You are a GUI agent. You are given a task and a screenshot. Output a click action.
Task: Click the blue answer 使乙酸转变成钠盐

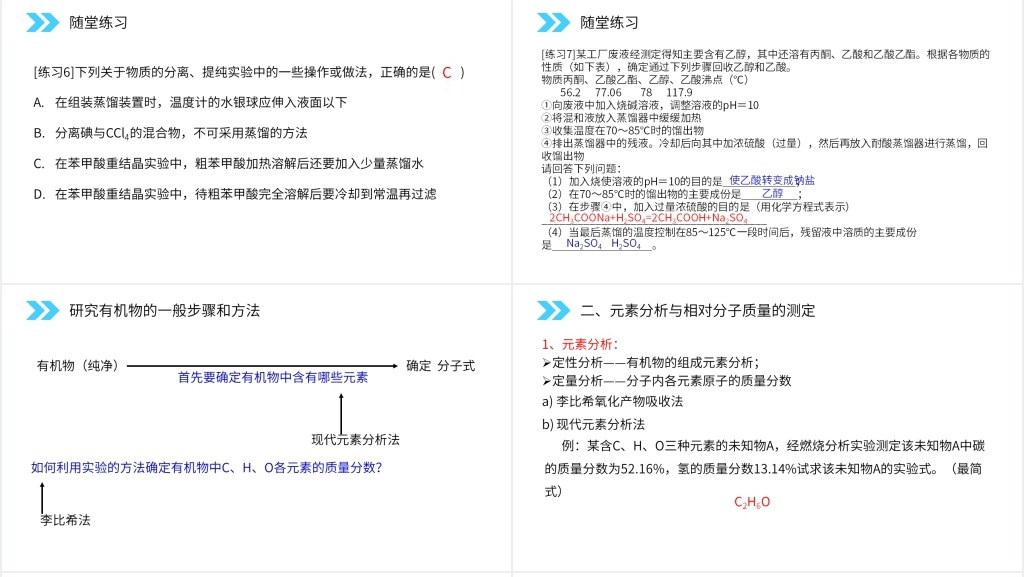tap(771, 181)
